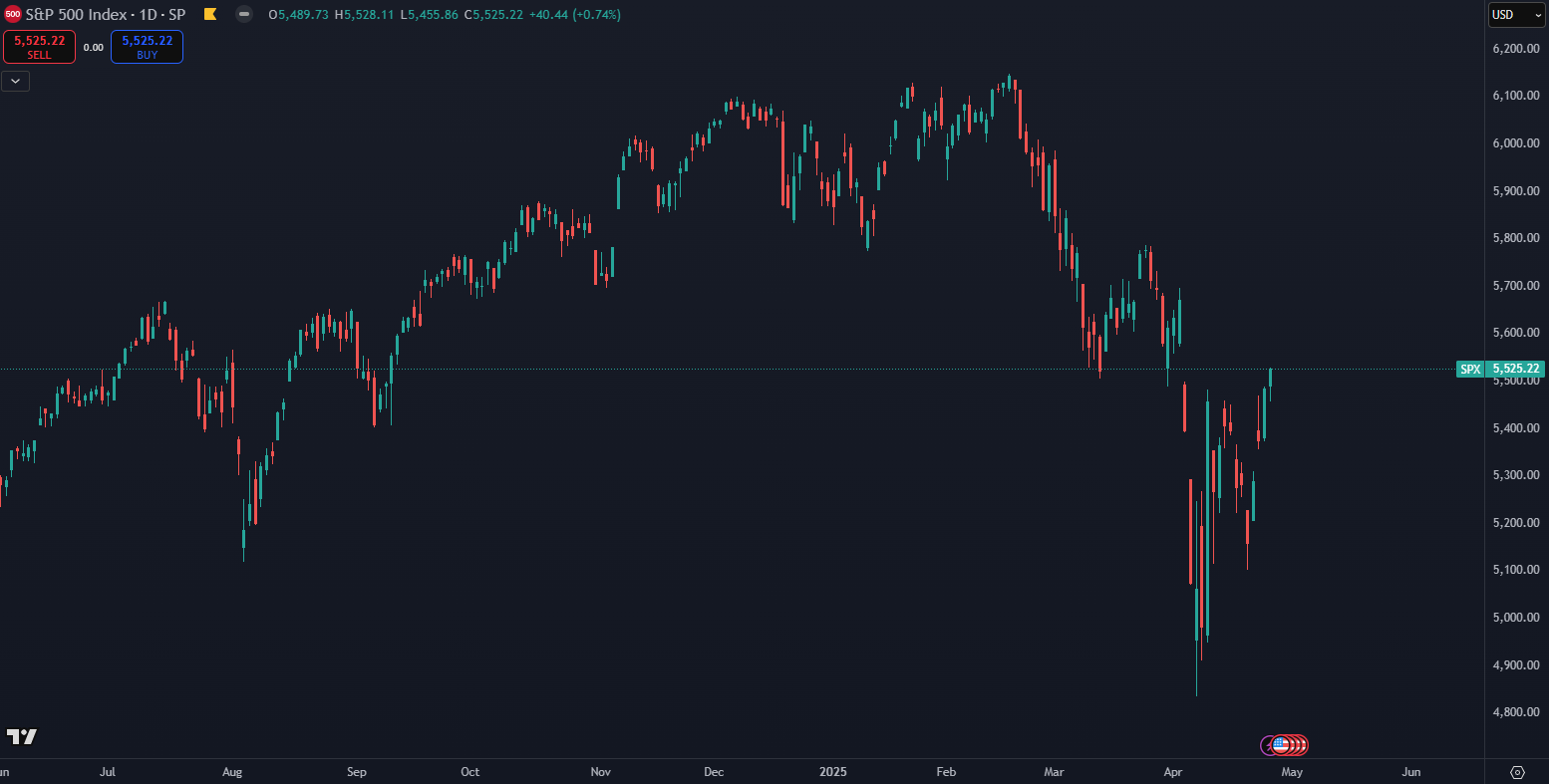Click the gray market status circle icon

[244, 15]
